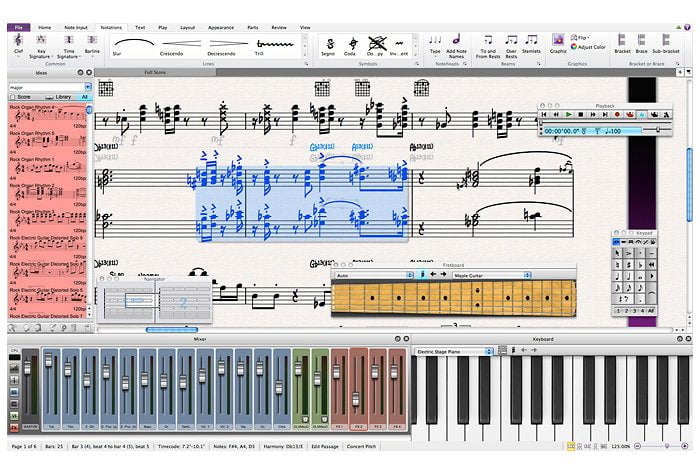
Task: Insert a Segno symbol
Action: click(x=328, y=44)
